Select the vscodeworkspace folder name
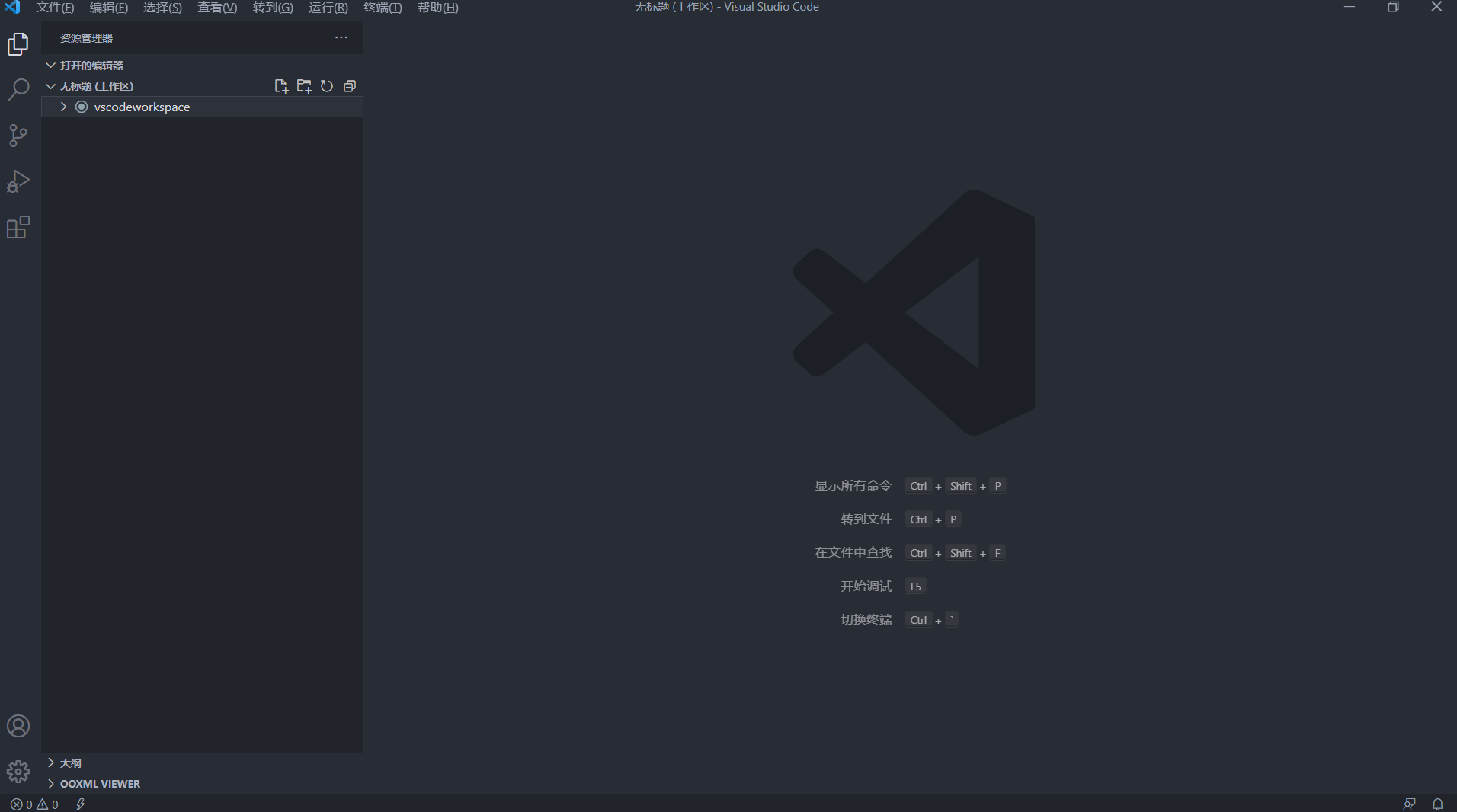Image resolution: width=1457 pixels, height=812 pixels. pos(142,107)
